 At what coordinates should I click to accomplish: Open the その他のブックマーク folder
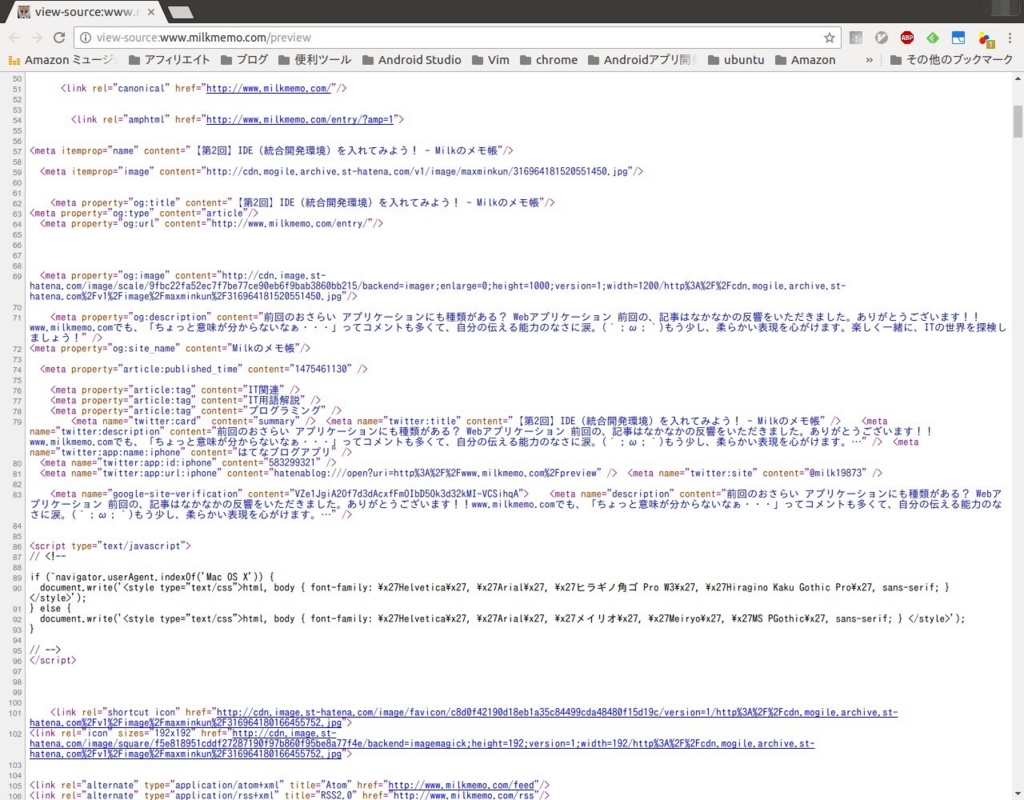[951, 59]
